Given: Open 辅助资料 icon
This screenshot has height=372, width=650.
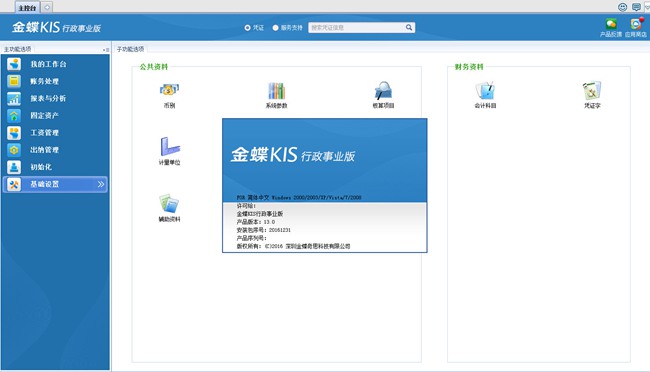Looking at the screenshot, I should coord(169,208).
